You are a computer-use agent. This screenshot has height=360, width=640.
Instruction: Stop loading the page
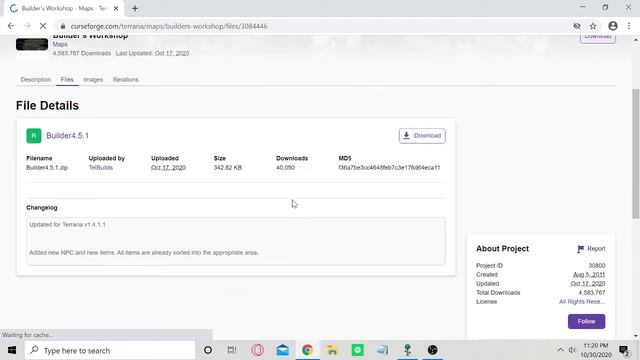point(43,26)
